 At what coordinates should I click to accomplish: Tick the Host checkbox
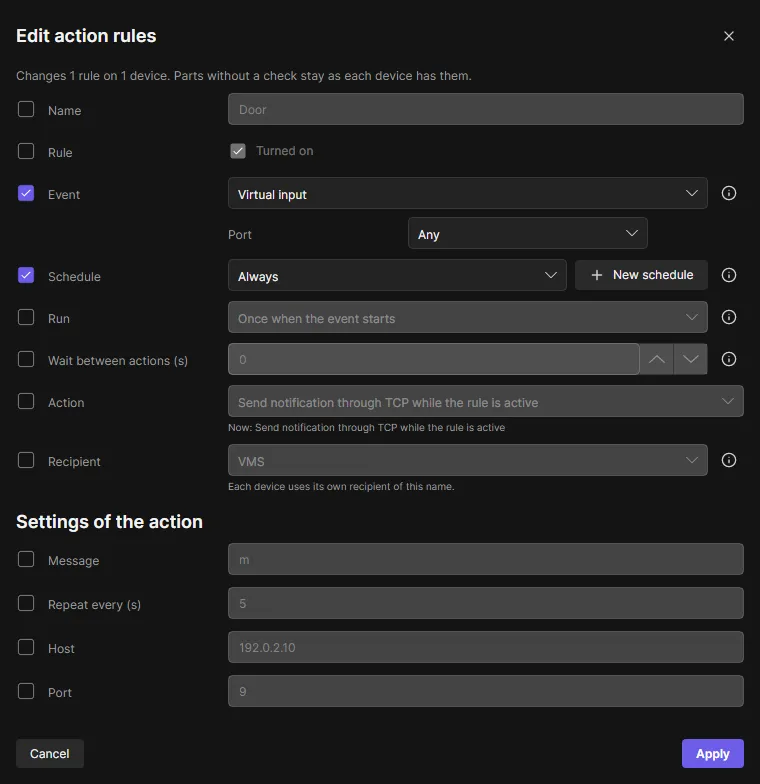click(26, 647)
